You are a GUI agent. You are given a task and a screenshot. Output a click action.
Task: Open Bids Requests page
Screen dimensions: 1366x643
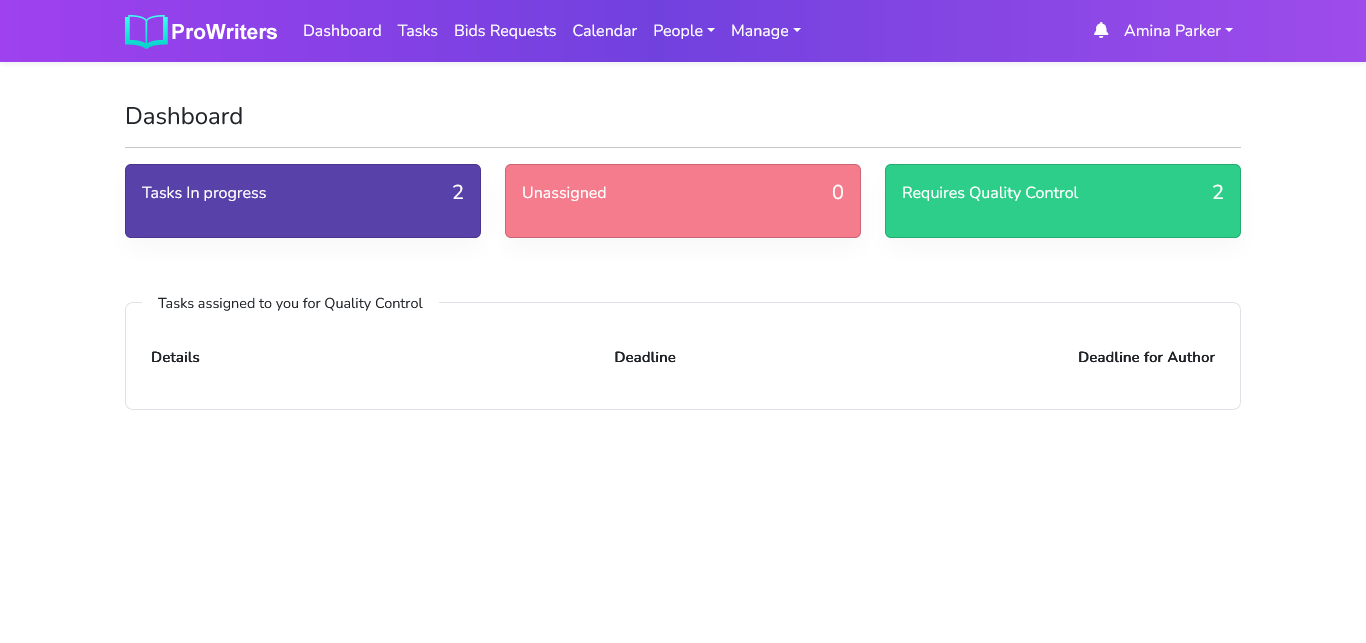click(x=505, y=31)
